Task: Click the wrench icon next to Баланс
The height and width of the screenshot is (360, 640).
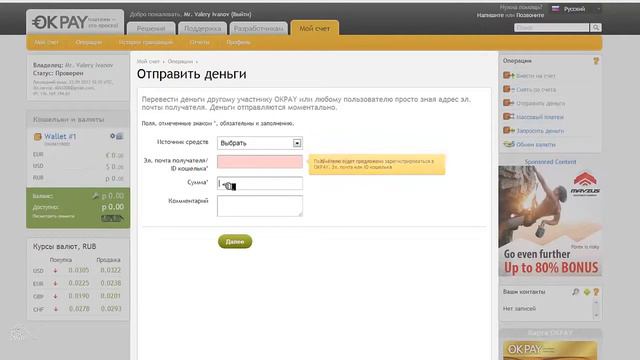Action: tap(96, 196)
